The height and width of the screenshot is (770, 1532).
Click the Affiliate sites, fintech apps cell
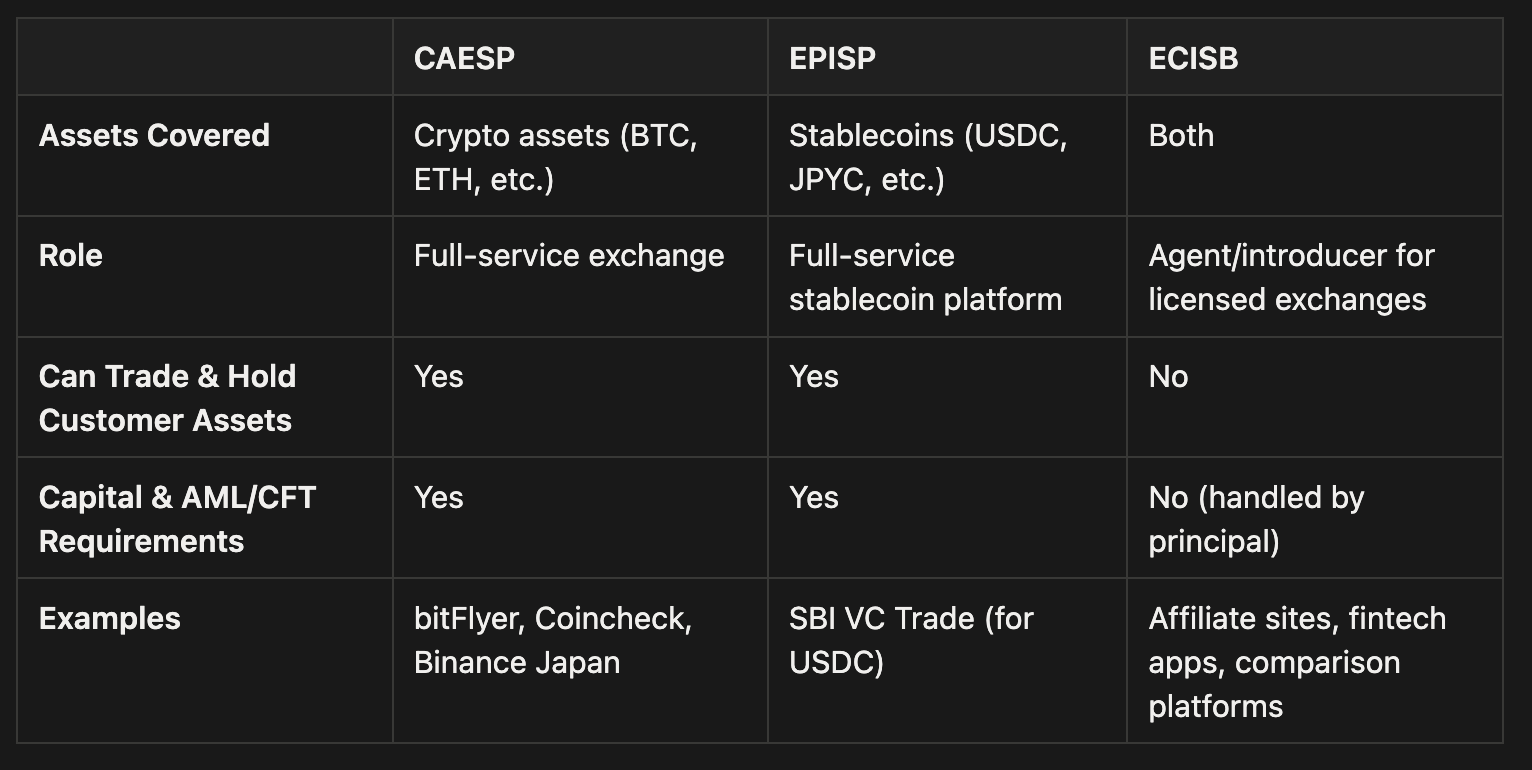pos(1296,662)
